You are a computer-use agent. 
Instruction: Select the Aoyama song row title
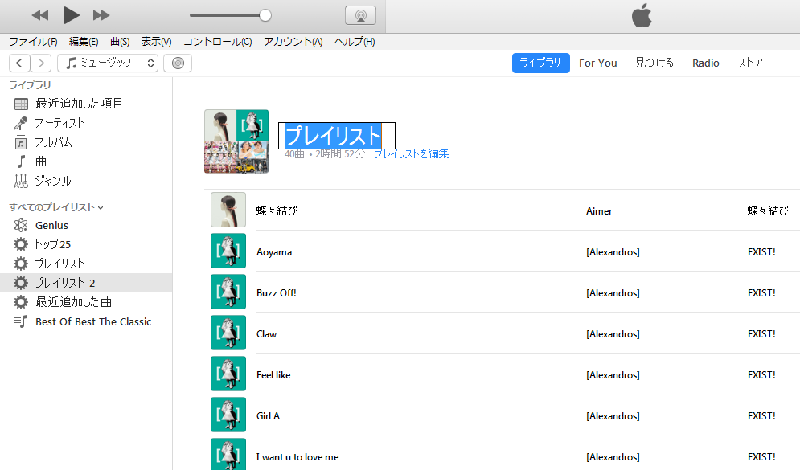(x=274, y=252)
